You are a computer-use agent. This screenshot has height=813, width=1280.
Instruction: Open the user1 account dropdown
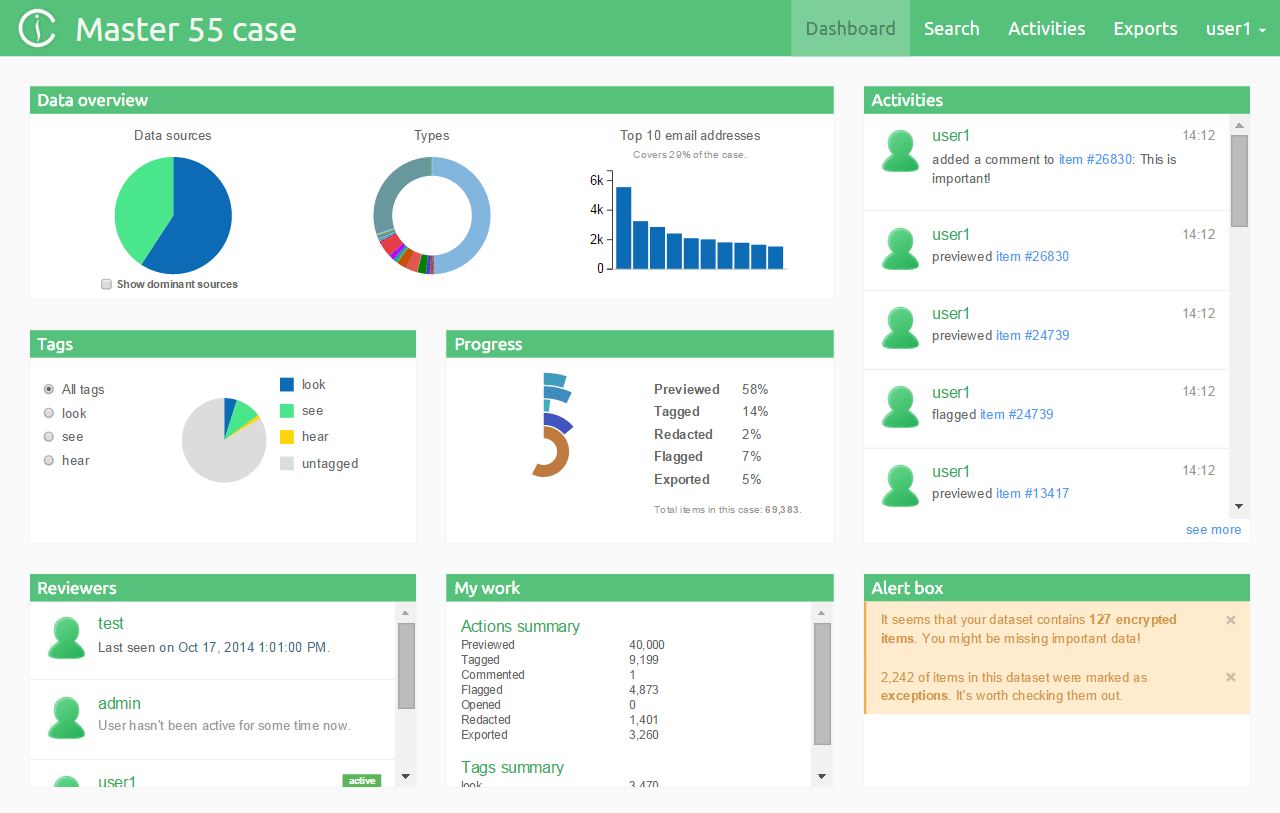pos(1235,29)
